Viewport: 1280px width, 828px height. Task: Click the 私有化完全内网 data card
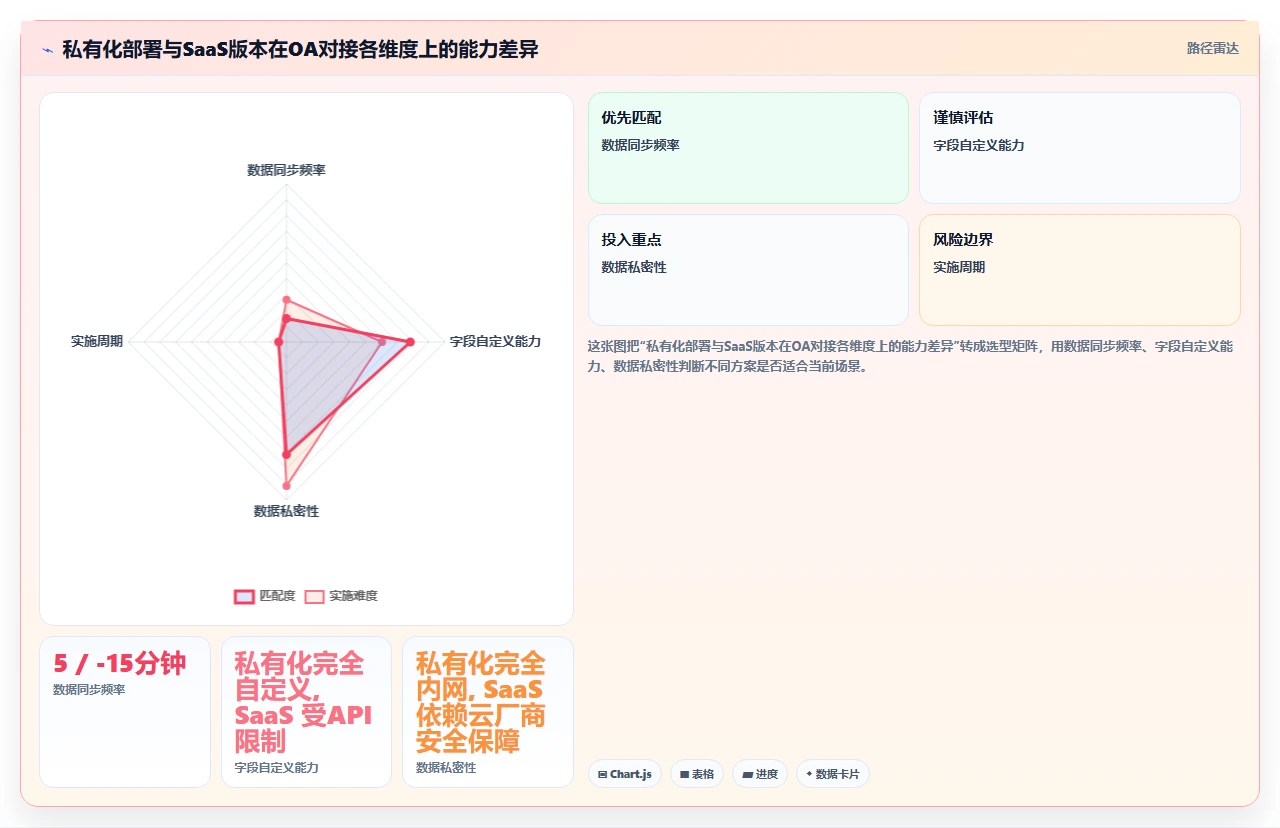coord(488,712)
